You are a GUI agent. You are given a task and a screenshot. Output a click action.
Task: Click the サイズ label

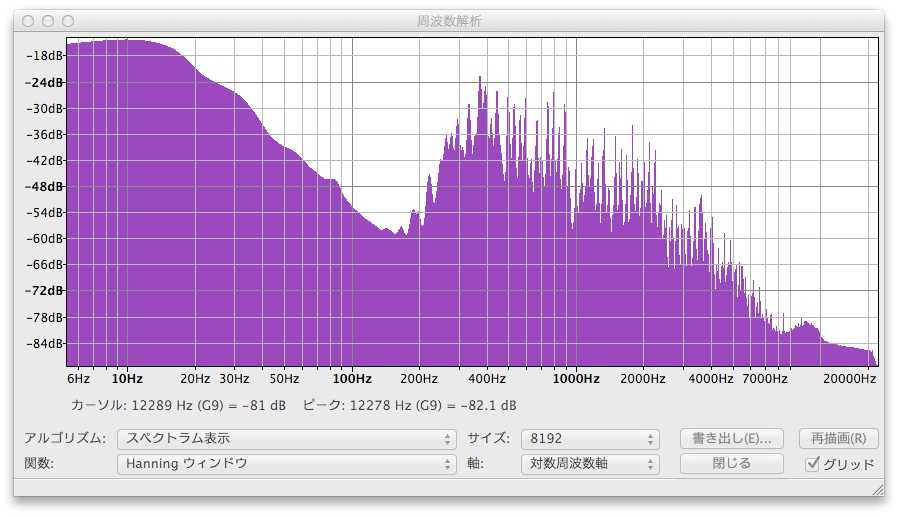pos(488,439)
